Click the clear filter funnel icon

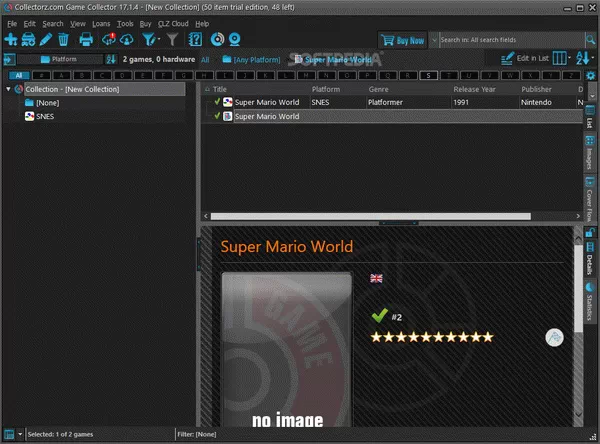point(172,40)
